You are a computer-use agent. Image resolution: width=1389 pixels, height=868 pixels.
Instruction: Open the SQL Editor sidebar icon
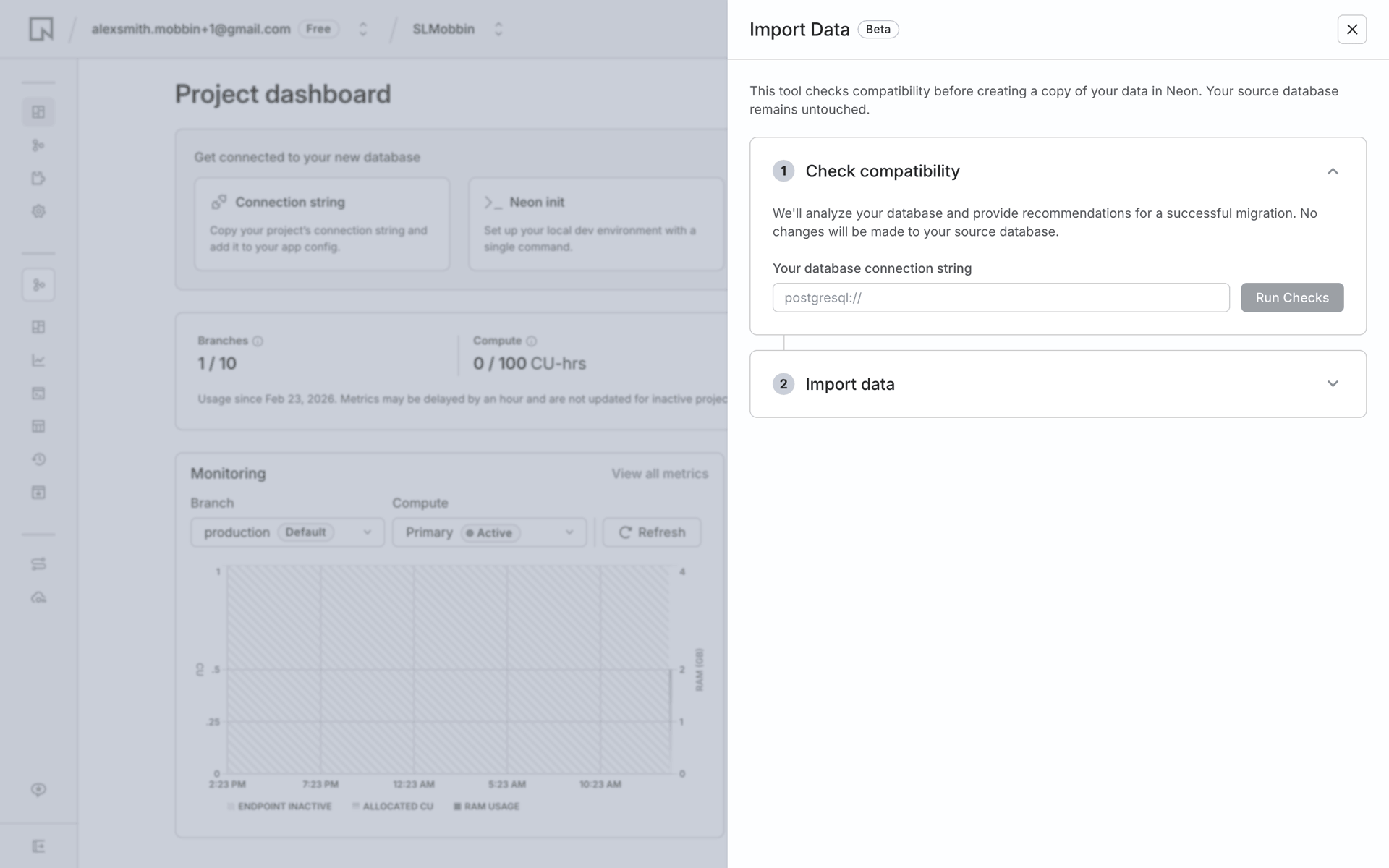point(38,393)
